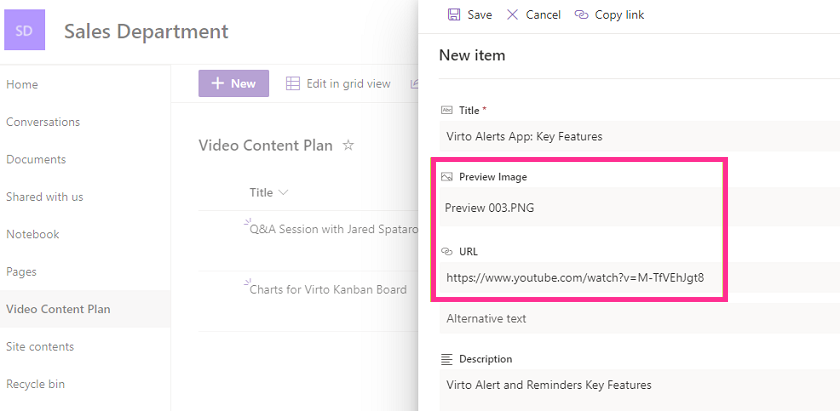Edit the Title field text

click(640, 136)
